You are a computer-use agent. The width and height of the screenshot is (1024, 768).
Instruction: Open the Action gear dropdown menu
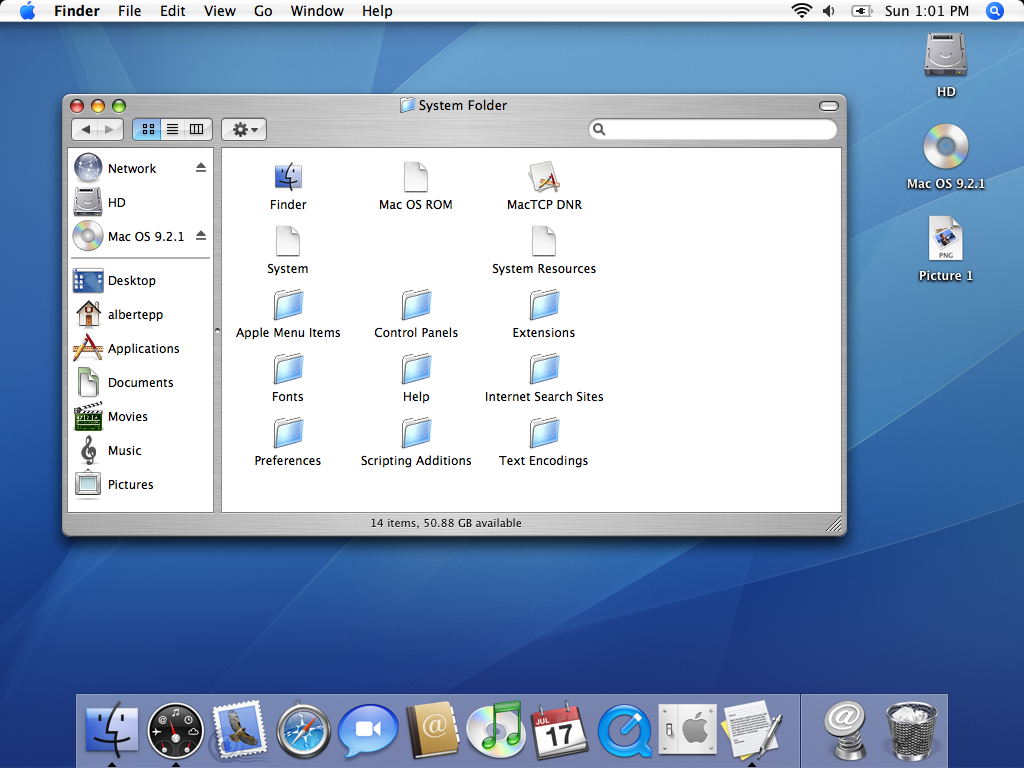click(x=244, y=129)
